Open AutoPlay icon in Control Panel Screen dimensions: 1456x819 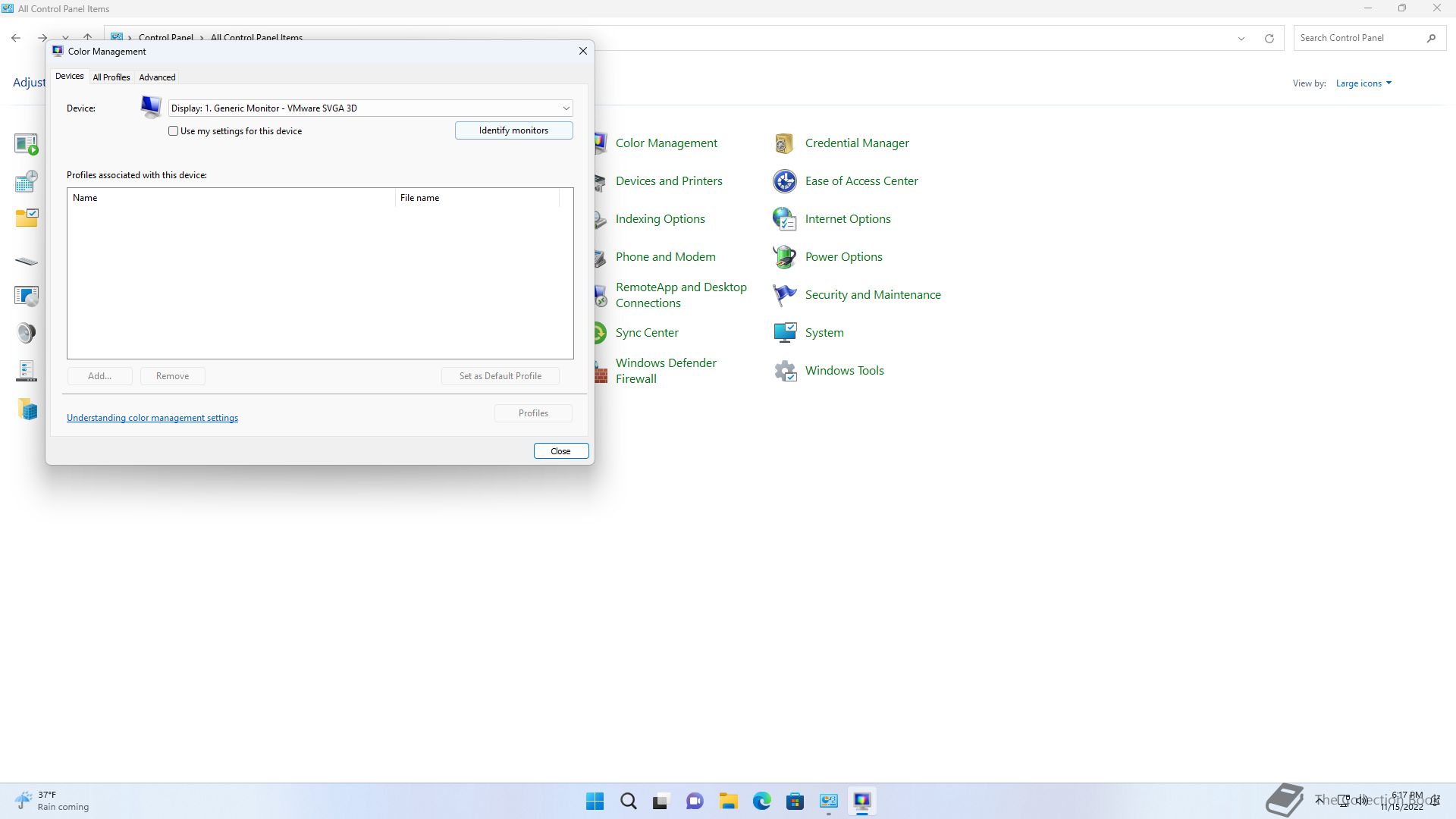pos(27,143)
